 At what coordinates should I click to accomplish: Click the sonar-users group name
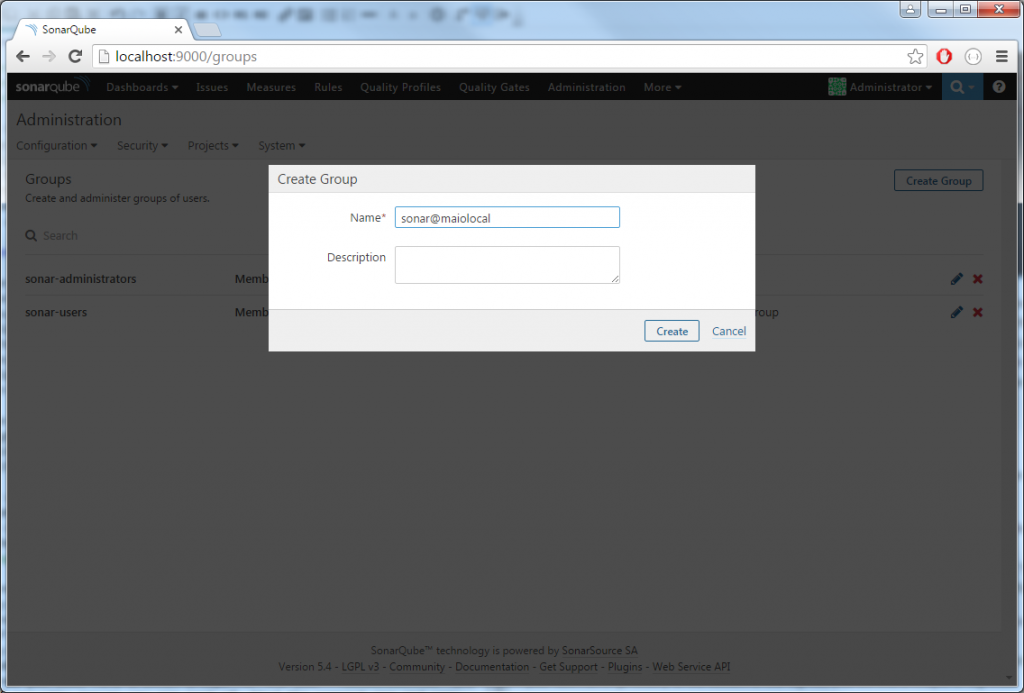click(x=56, y=312)
